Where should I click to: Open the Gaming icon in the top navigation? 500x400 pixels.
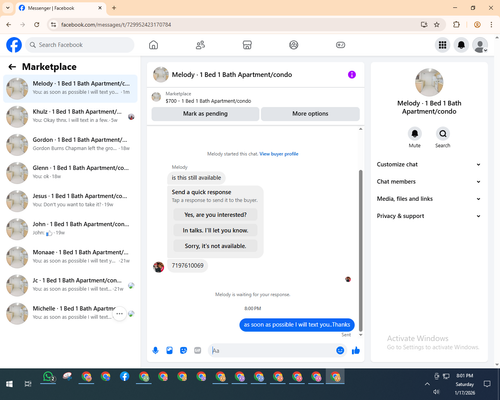340,45
